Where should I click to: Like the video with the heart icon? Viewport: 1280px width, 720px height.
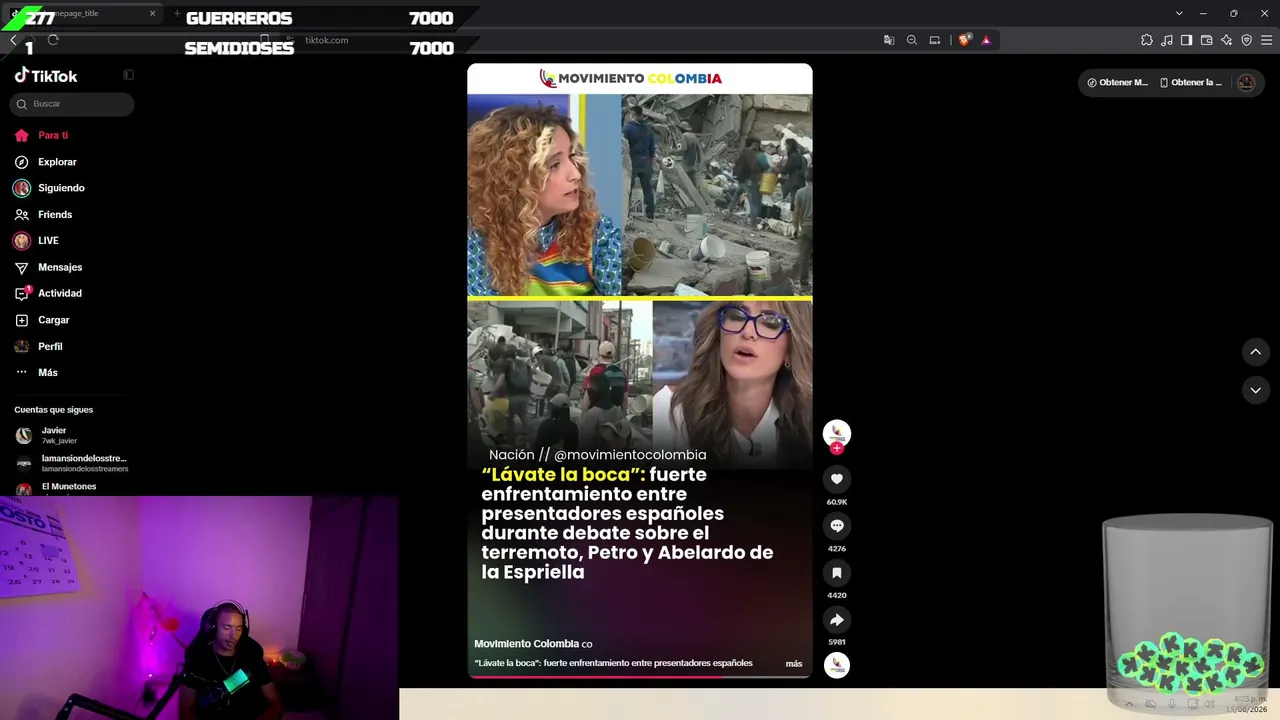point(837,479)
